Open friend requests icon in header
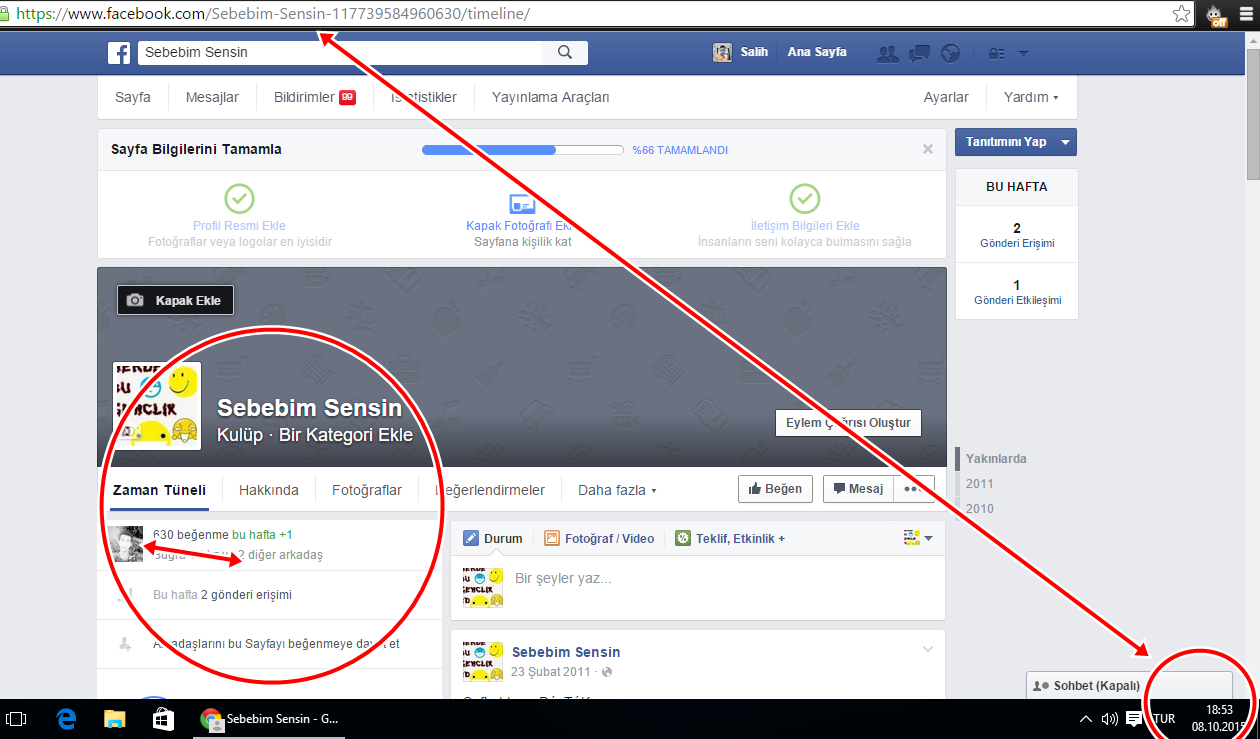The height and width of the screenshot is (739, 1260). click(x=887, y=53)
